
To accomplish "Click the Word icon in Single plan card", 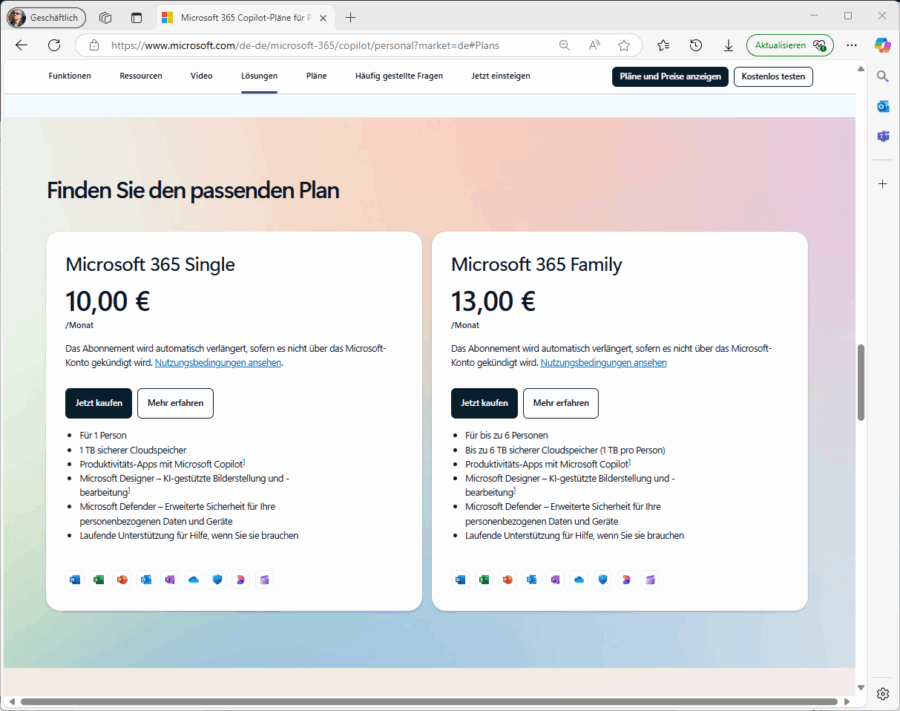I will point(75,580).
